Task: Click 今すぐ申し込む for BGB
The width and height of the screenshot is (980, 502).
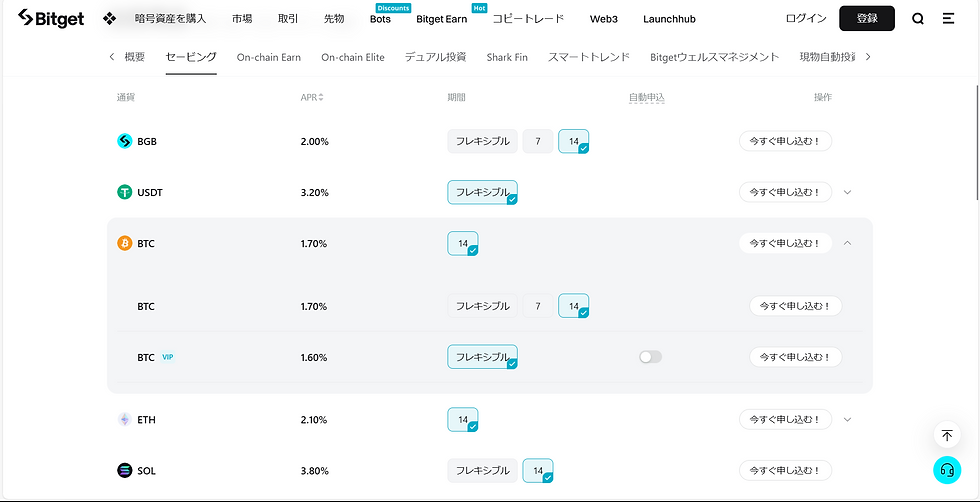Action: point(785,141)
